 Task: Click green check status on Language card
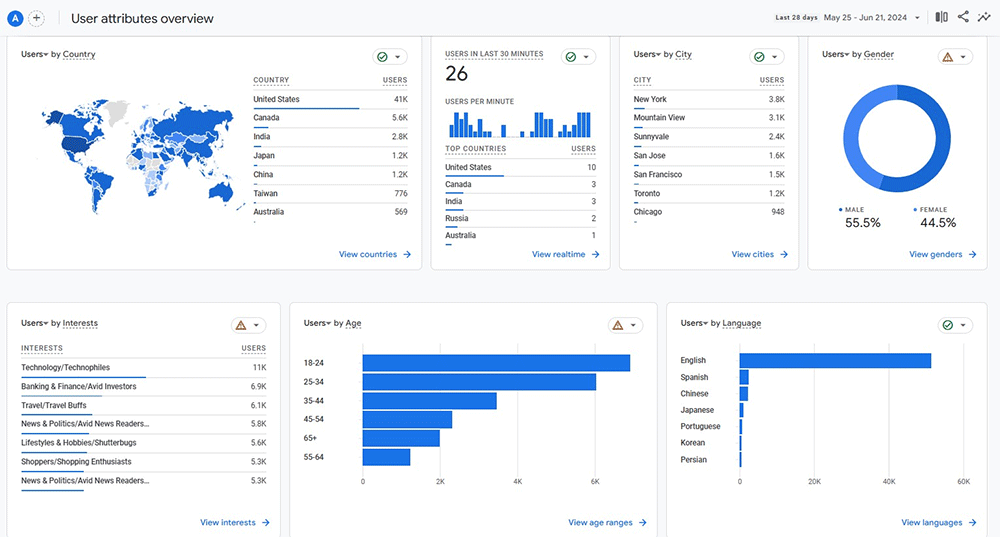point(947,325)
